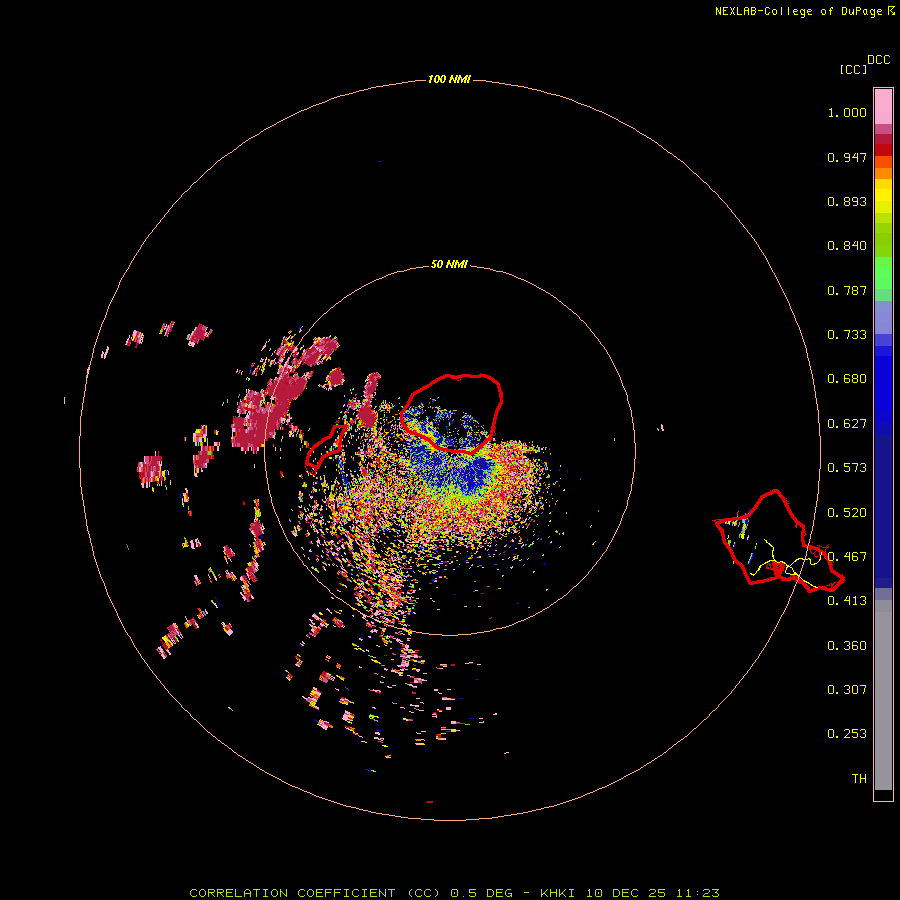
Task: Click the [CC] units label
Action: point(853,69)
